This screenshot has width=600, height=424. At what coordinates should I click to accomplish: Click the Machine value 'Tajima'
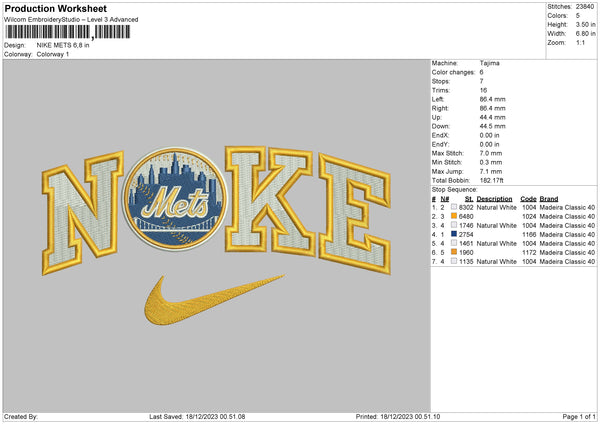tap(489, 63)
